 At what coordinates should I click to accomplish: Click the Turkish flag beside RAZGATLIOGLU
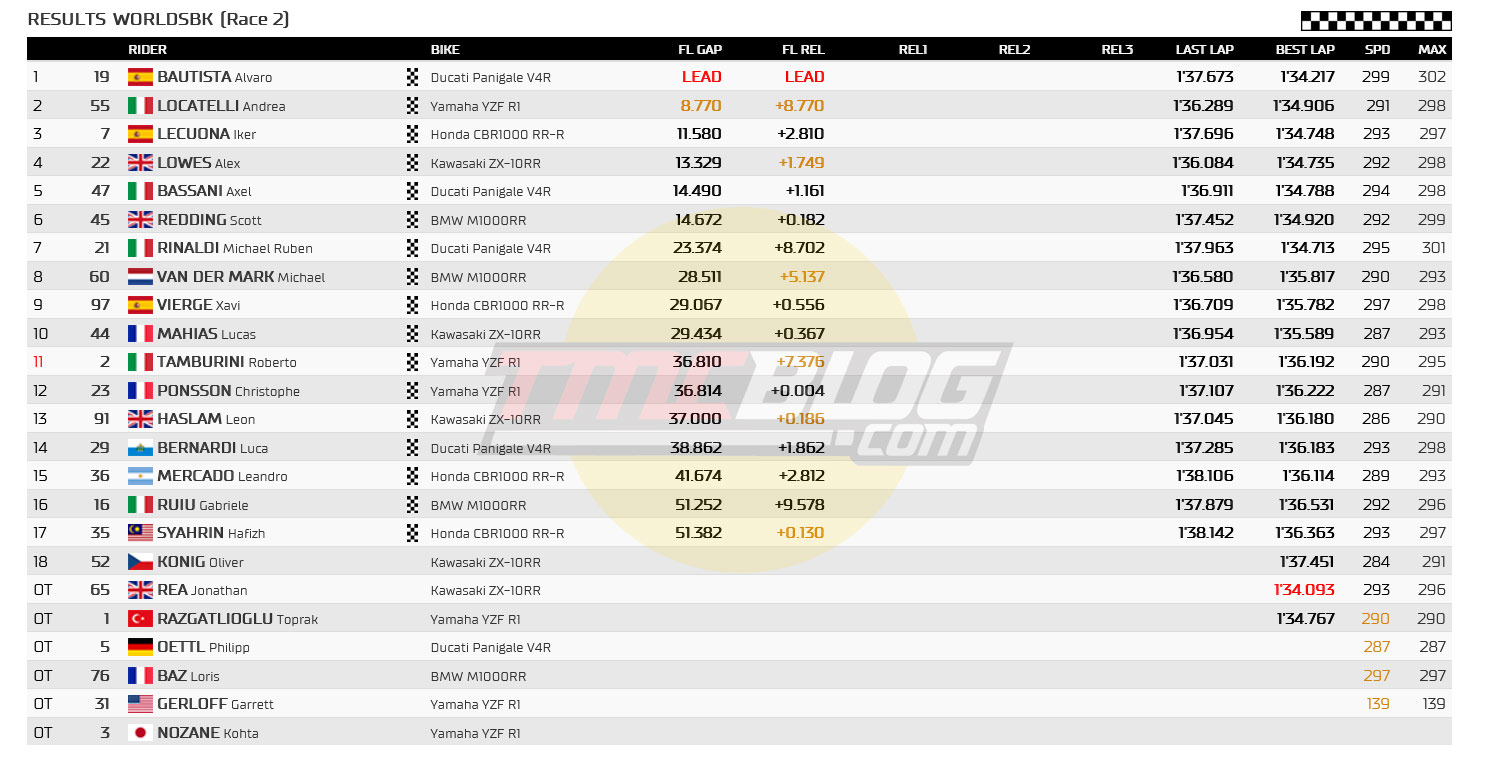click(x=140, y=619)
